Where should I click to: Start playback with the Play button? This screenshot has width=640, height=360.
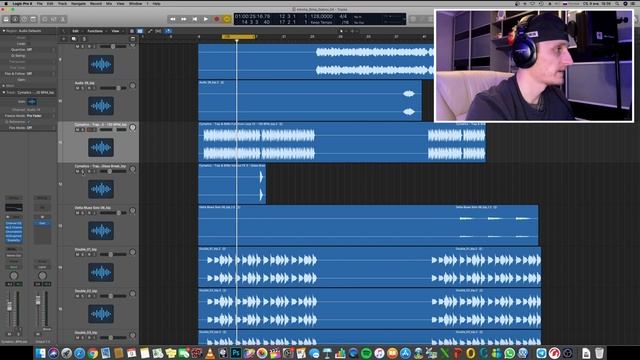[206, 19]
